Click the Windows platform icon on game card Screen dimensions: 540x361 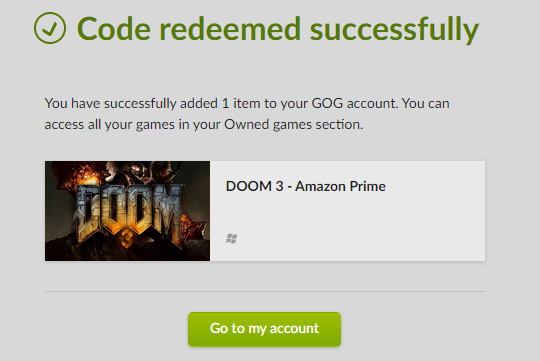tap(231, 238)
